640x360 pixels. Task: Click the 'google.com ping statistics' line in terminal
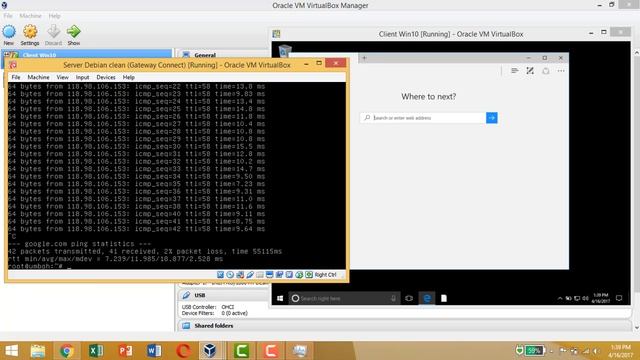click(x=79, y=244)
